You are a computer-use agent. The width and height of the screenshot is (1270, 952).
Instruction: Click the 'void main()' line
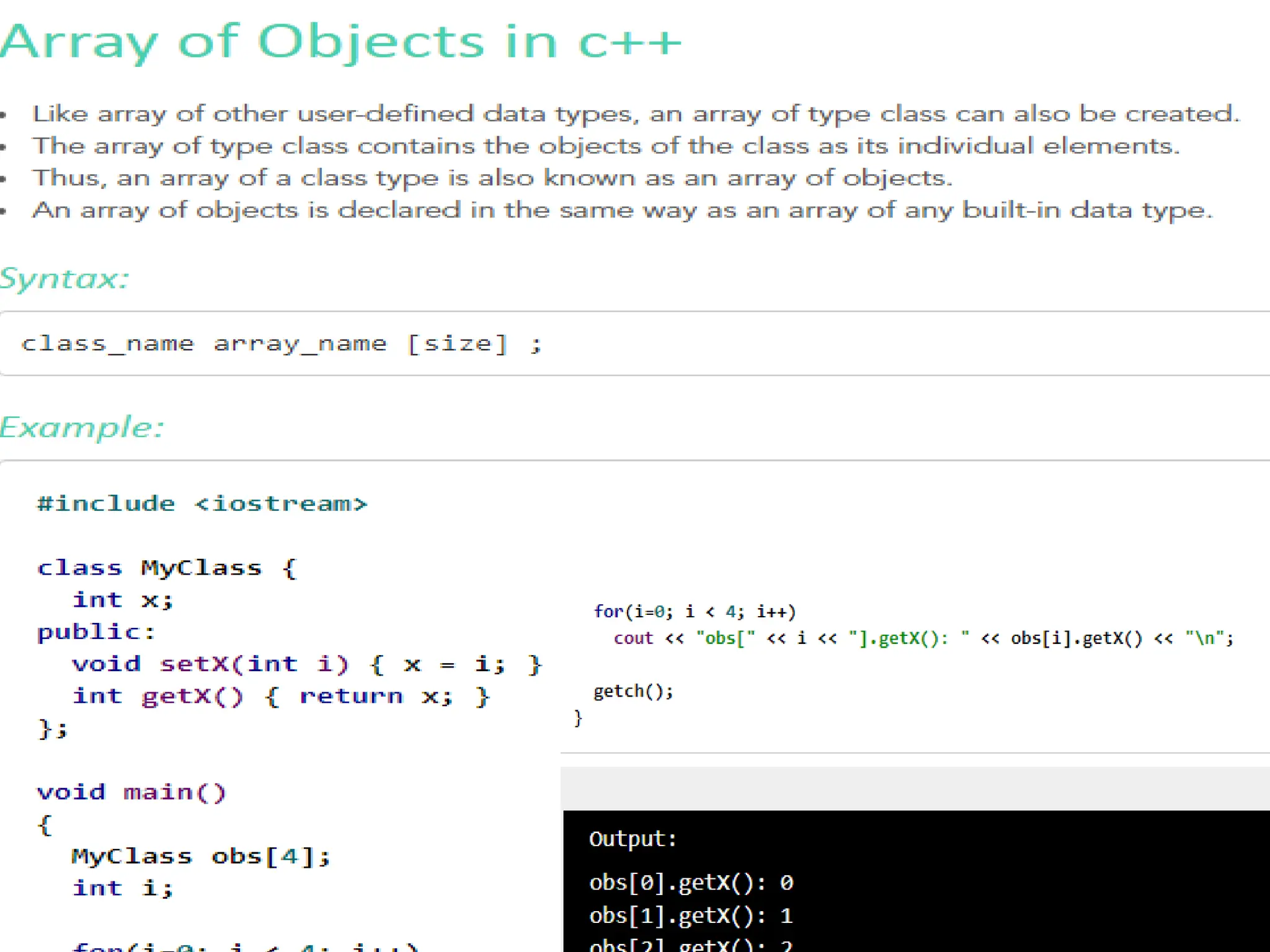[131, 792]
